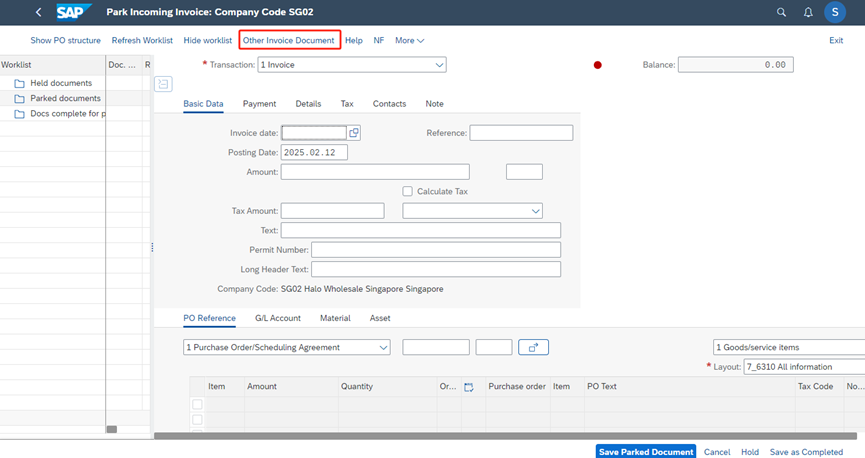The width and height of the screenshot is (865, 458).
Task: Click the table settings icon in column header
Action: coord(468,386)
